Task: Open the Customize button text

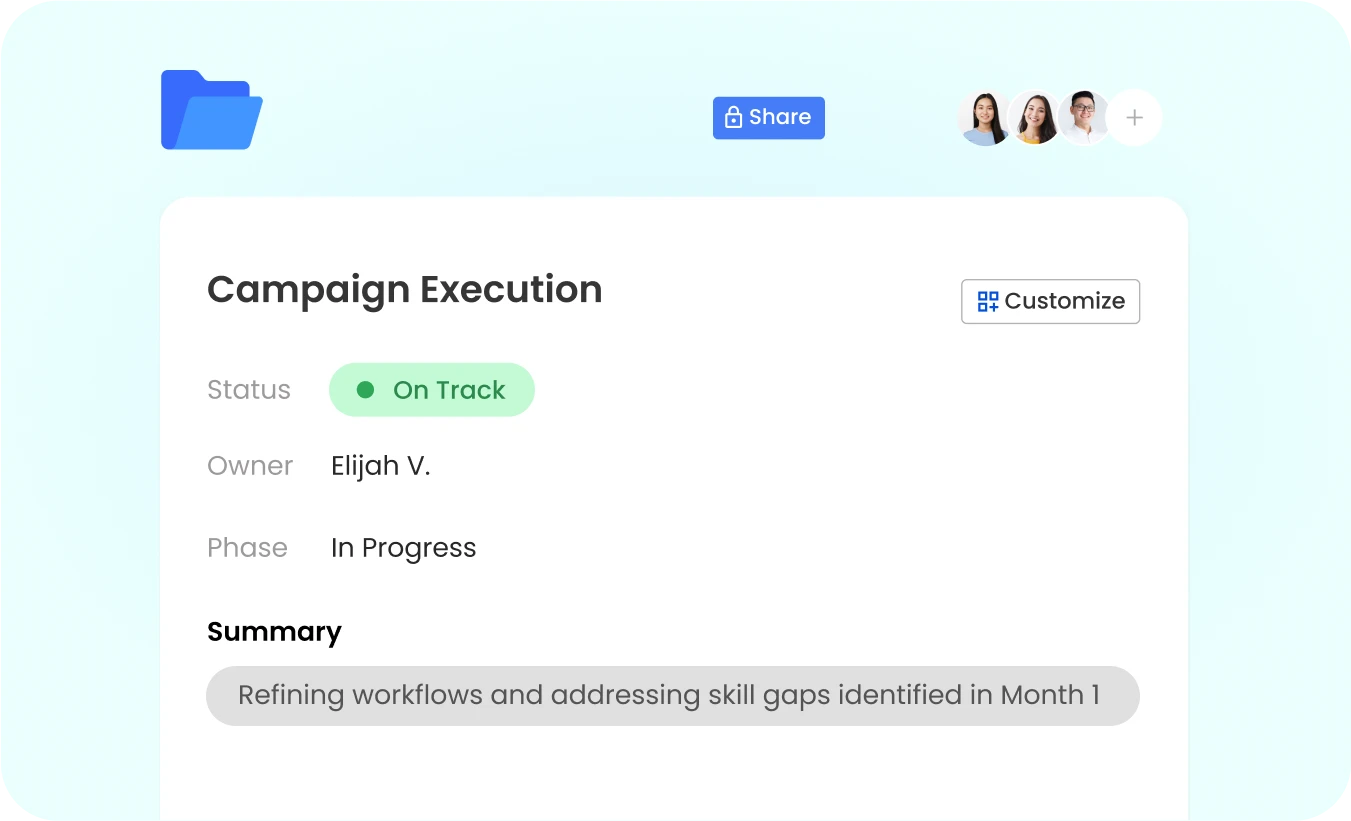Action: click(1064, 301)
